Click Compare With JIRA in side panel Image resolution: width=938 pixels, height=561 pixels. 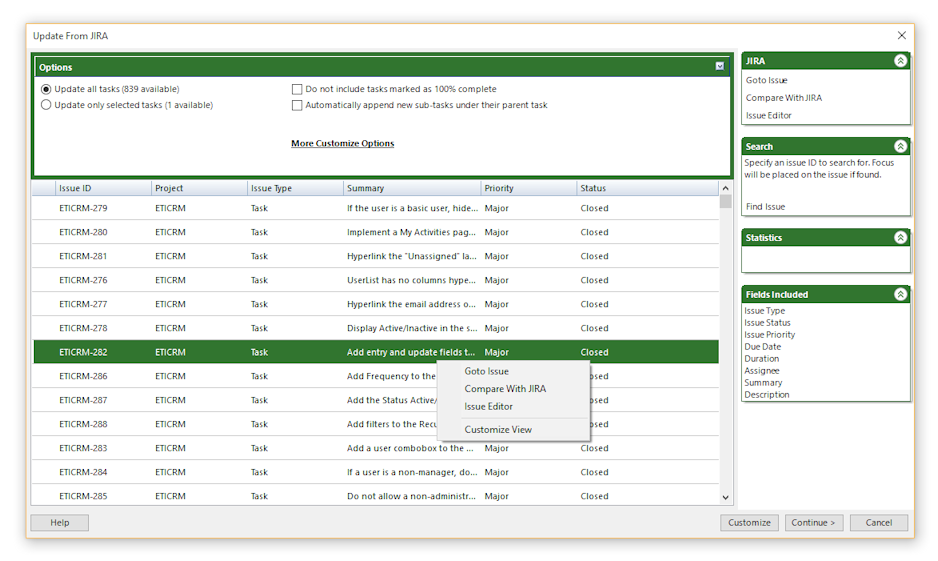(784, 98)
